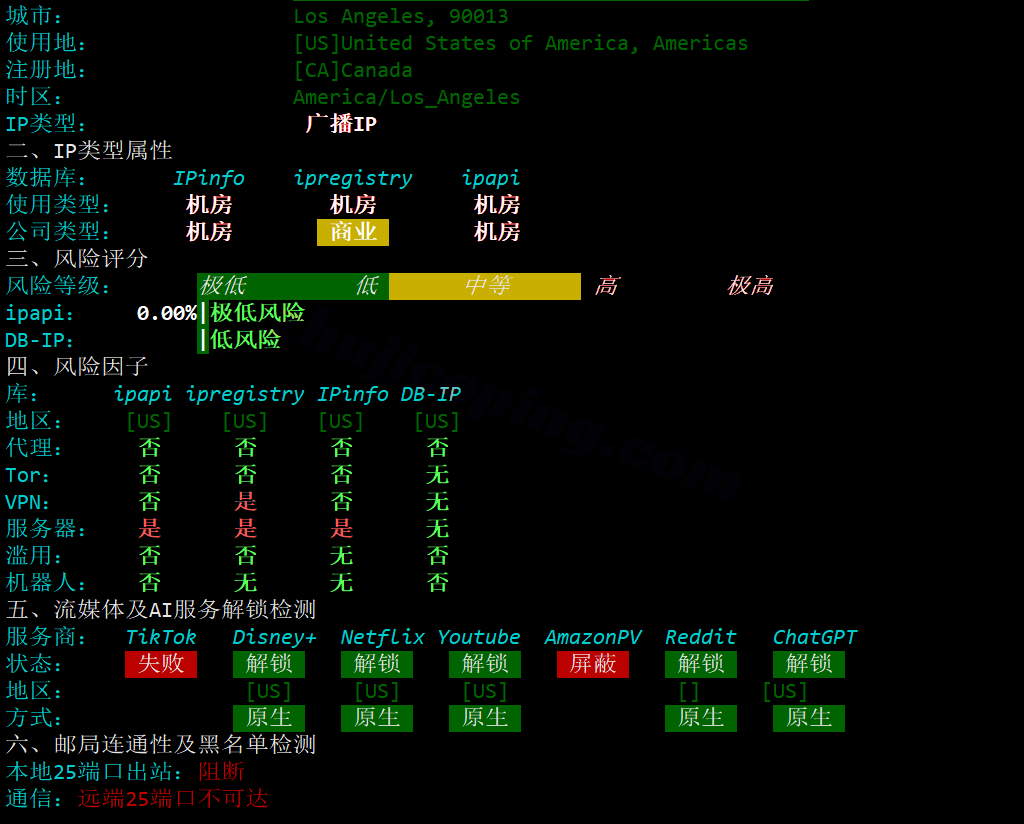Click the red '是' in the VPN row
This screenshot has width=1024, height=824.
click(x=246, y=502)
